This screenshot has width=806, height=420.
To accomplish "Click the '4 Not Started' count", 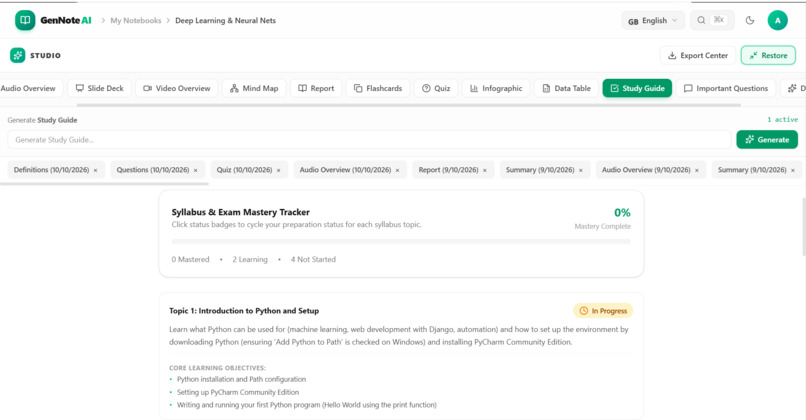I will 313,260.
